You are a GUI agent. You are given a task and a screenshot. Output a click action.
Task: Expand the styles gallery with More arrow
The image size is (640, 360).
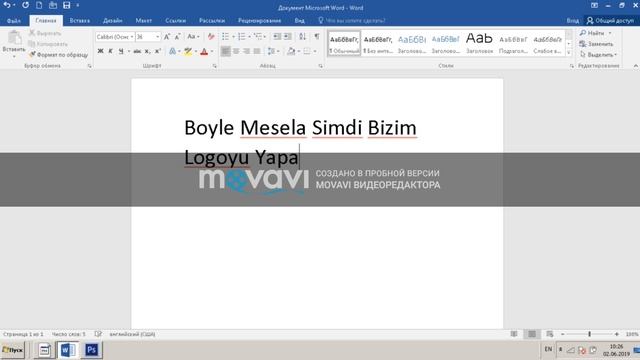569,53
